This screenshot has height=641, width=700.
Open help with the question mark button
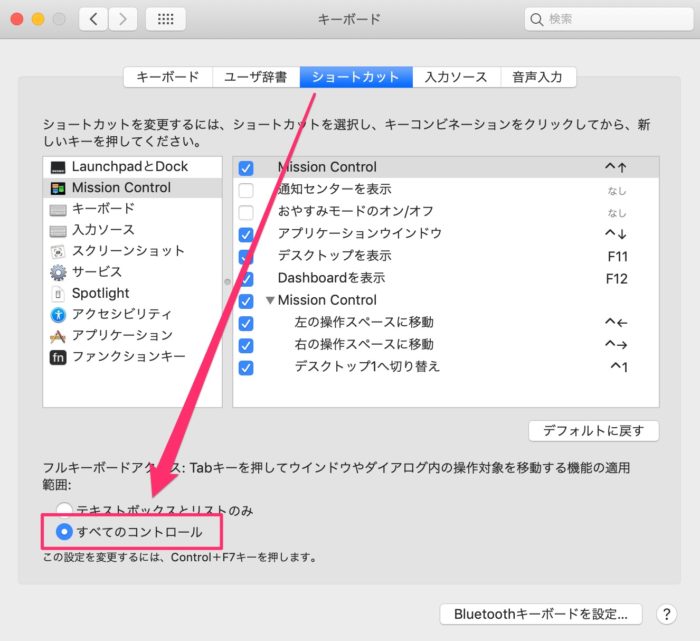coord(667,613)
